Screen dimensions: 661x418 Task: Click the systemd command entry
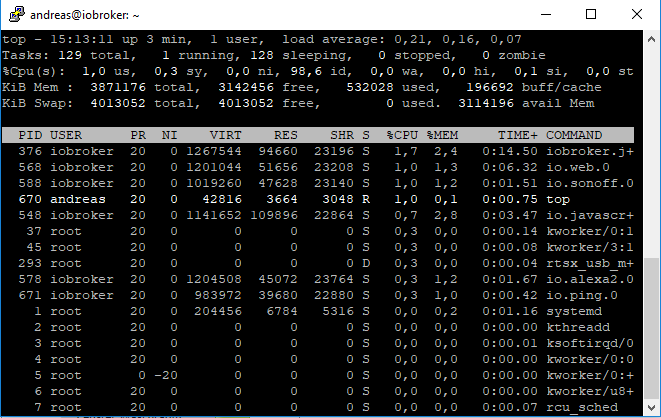coord(574,311)
